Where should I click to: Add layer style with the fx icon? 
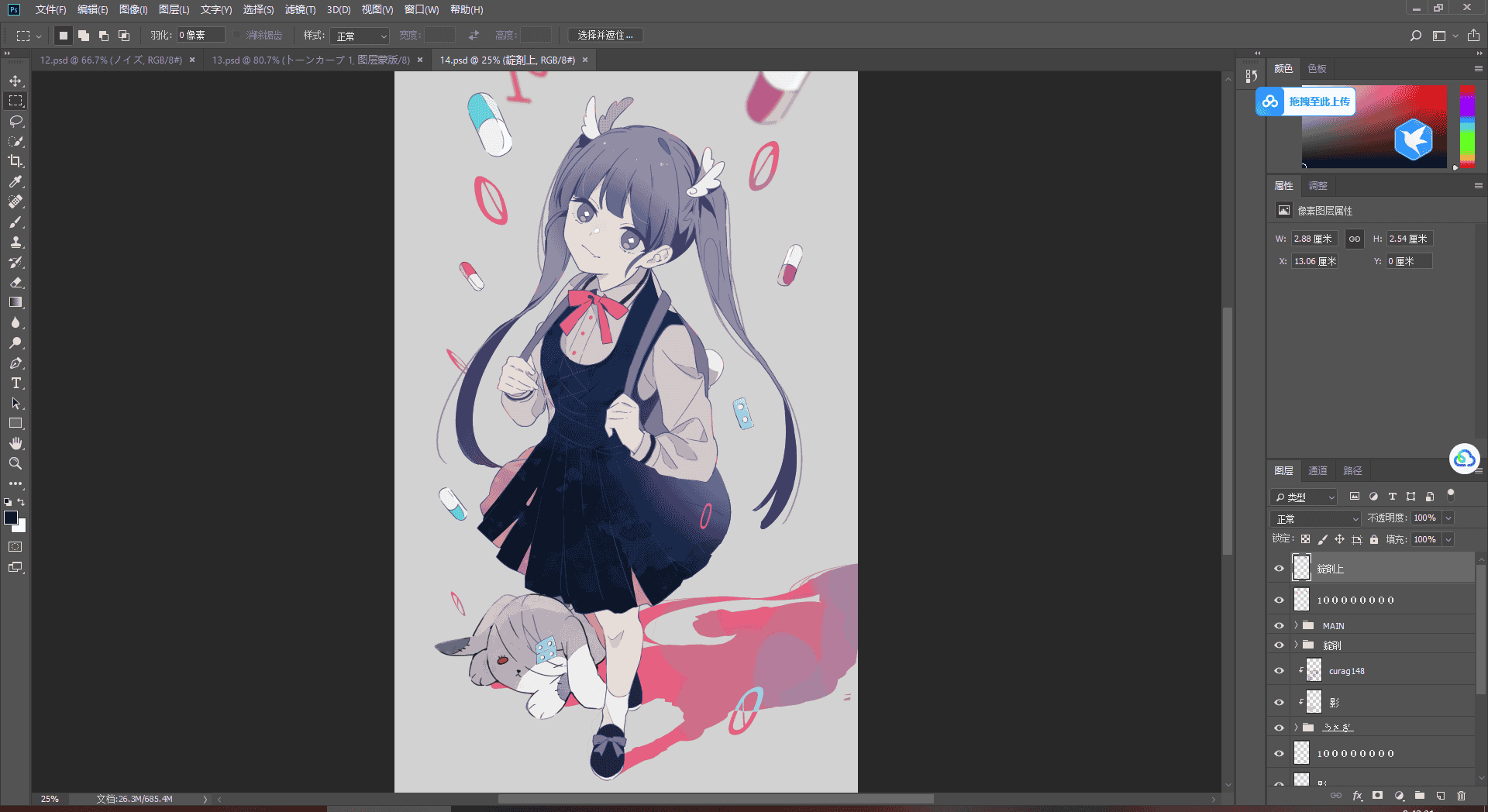point(1357,796)
